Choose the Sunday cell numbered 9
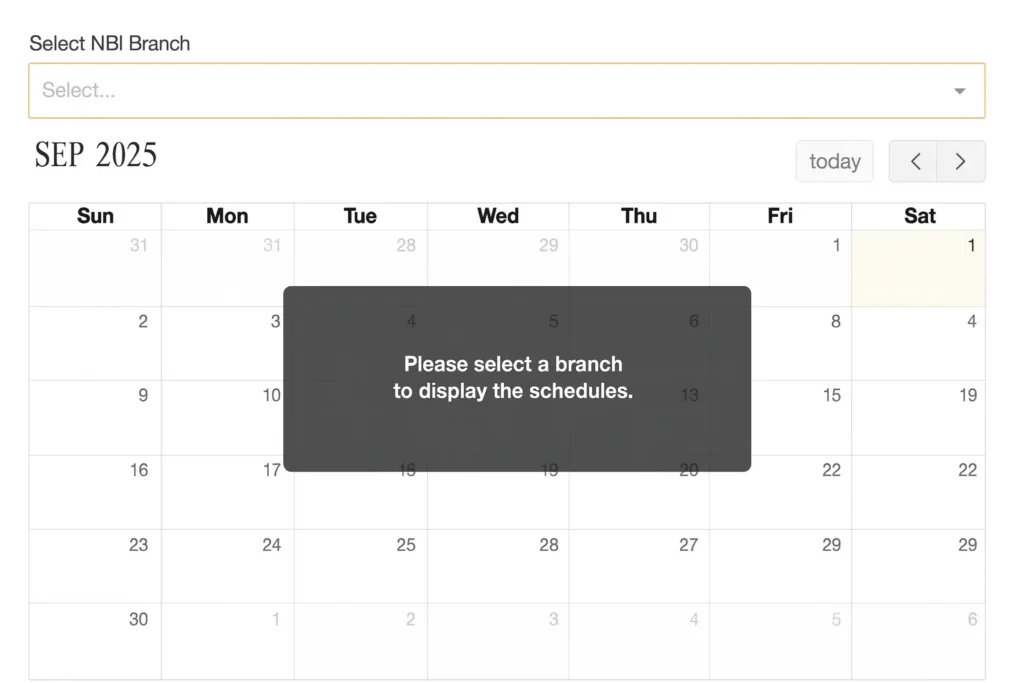The height and width of the screenshot is (683, 1024). tap(95, 417)
